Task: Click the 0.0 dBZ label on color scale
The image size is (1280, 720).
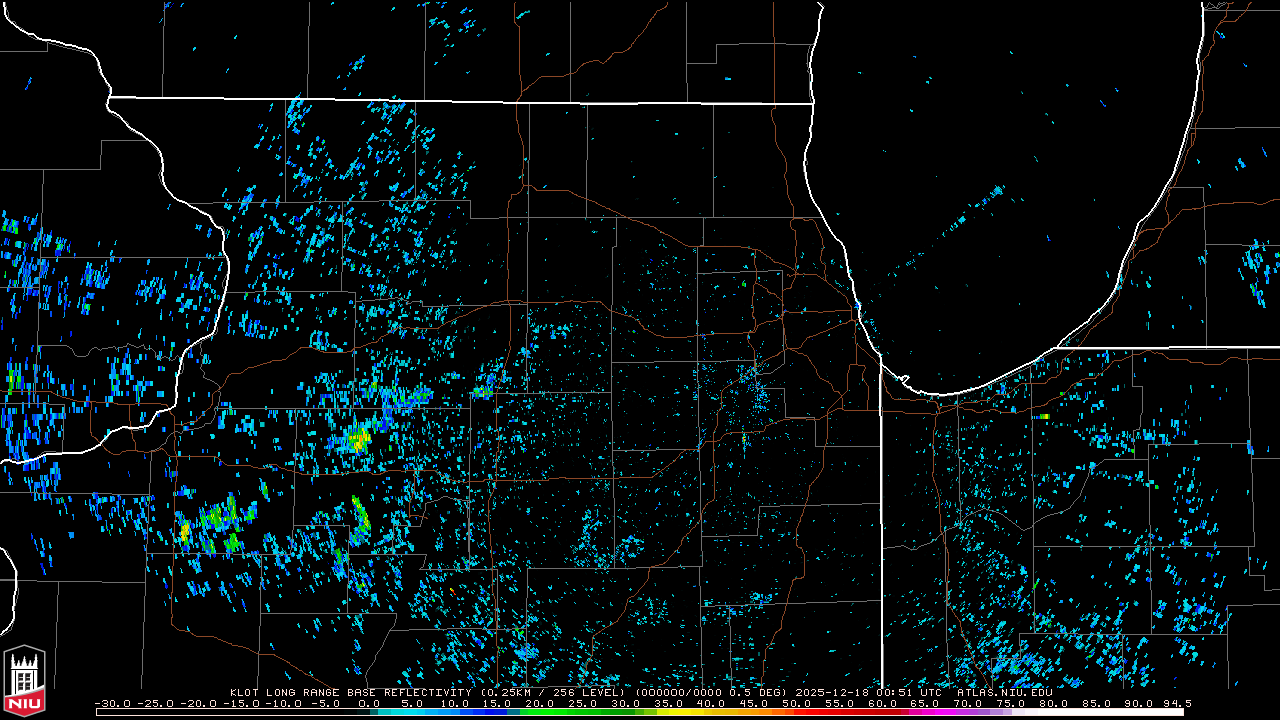Action: (x=369, y=703)
